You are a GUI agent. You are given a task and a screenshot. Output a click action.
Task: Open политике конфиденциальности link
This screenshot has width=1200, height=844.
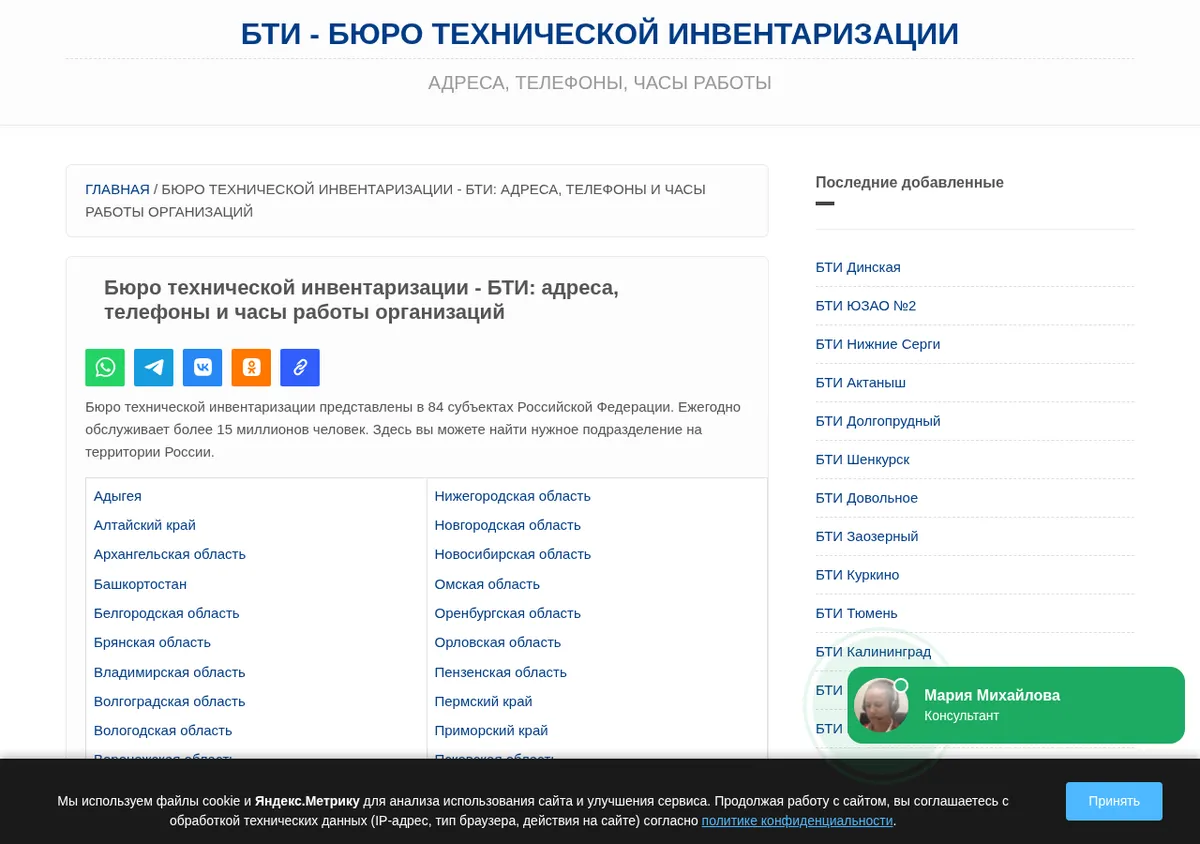[x=797, y=821]
